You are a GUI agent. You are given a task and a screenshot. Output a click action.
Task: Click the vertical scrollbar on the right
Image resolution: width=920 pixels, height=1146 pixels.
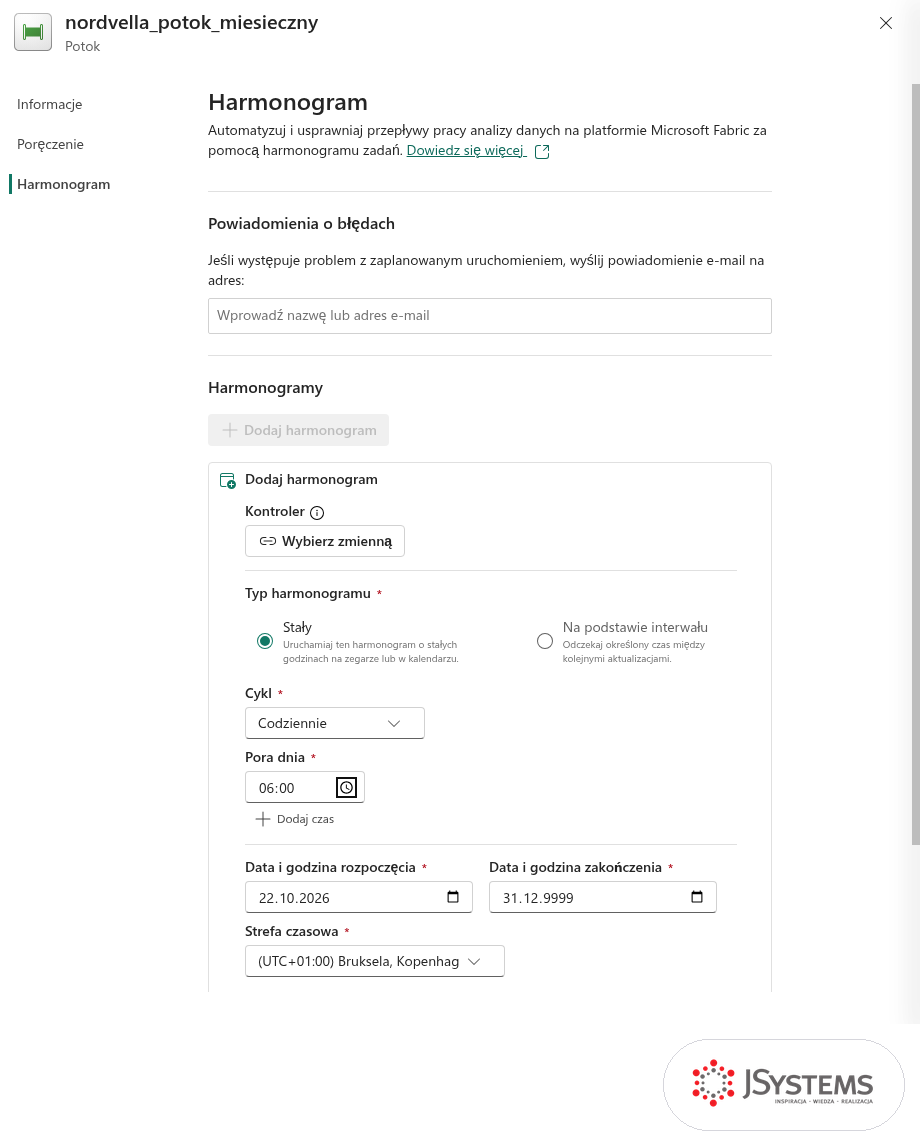916,464
